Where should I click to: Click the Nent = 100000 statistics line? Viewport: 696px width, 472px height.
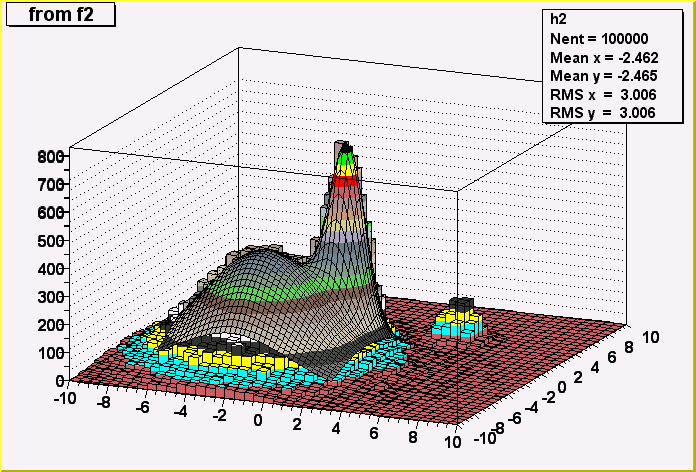[599, 37]
